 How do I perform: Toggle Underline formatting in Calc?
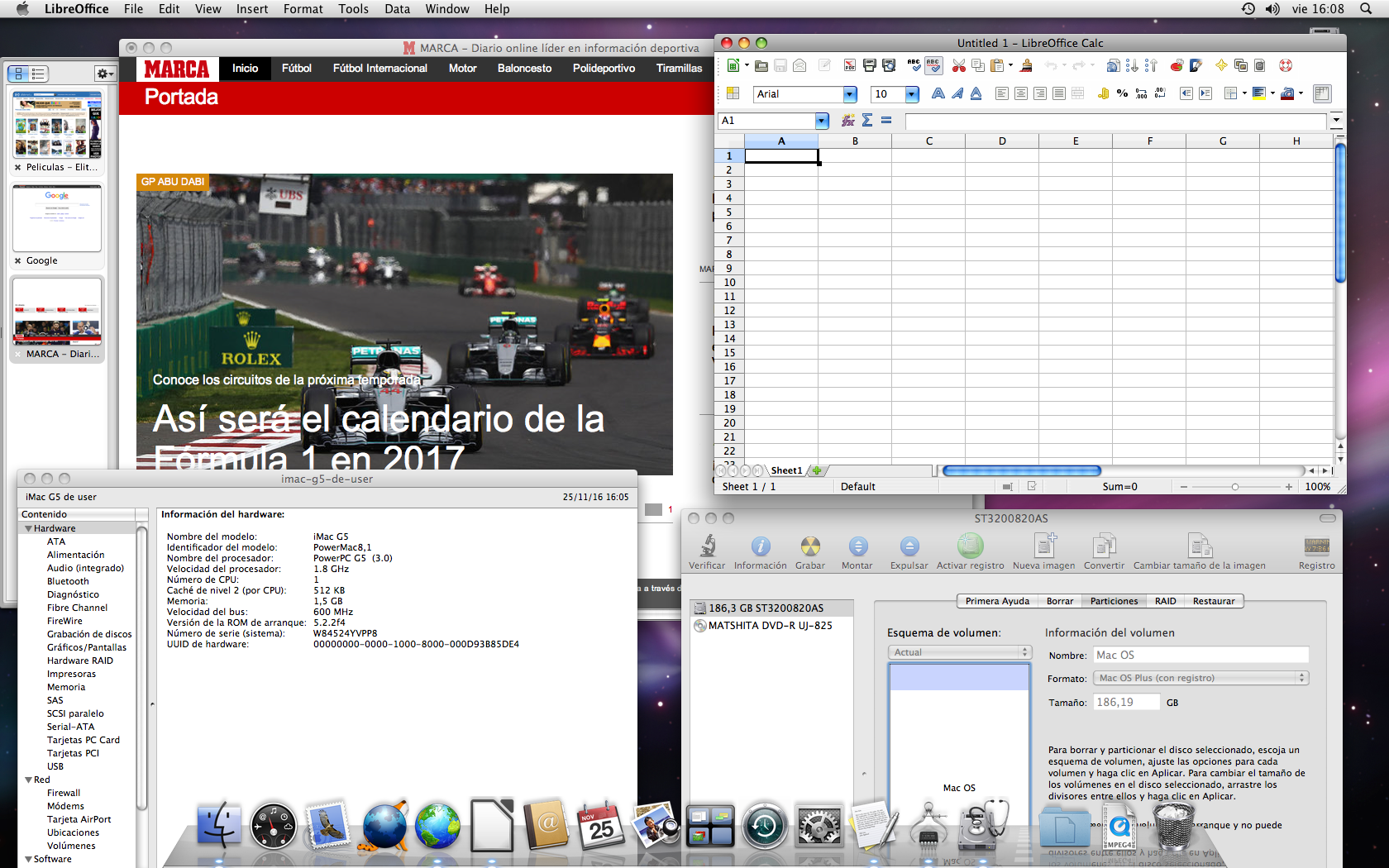pyautogui.click(x=976, y=93)
